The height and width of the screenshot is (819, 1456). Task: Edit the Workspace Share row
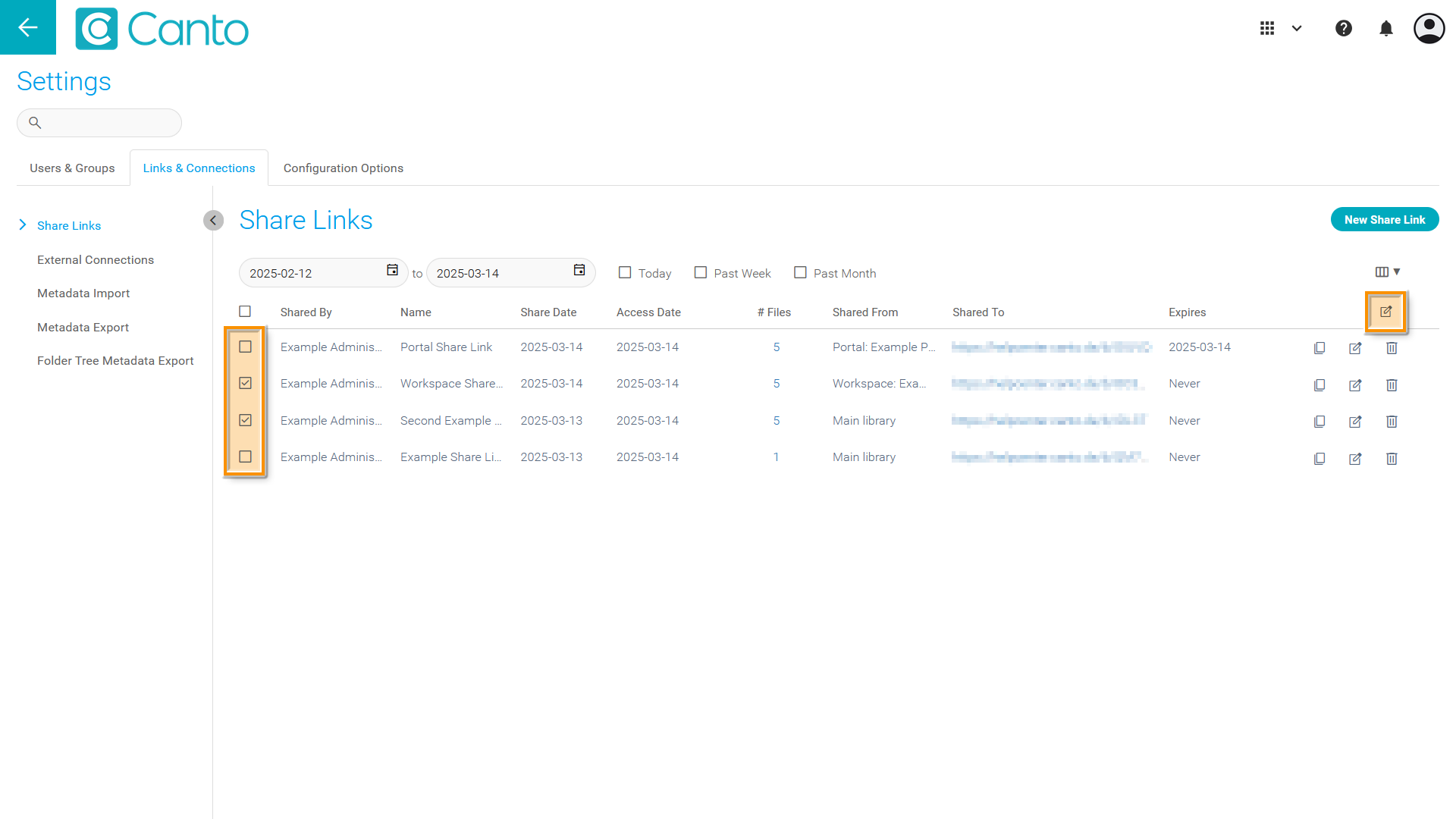(1355, 385)
